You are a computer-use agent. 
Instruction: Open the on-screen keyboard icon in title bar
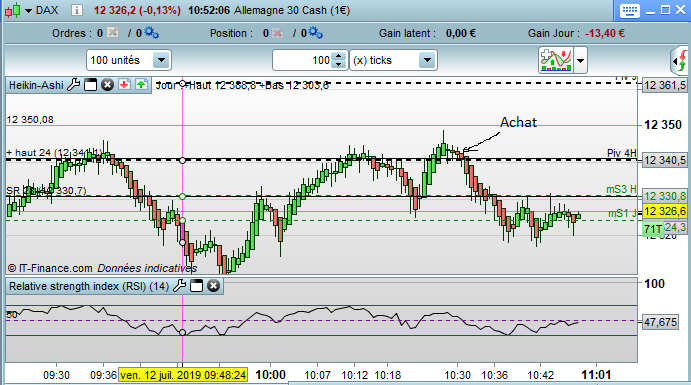pyautogui.click(x=629, y=11)
